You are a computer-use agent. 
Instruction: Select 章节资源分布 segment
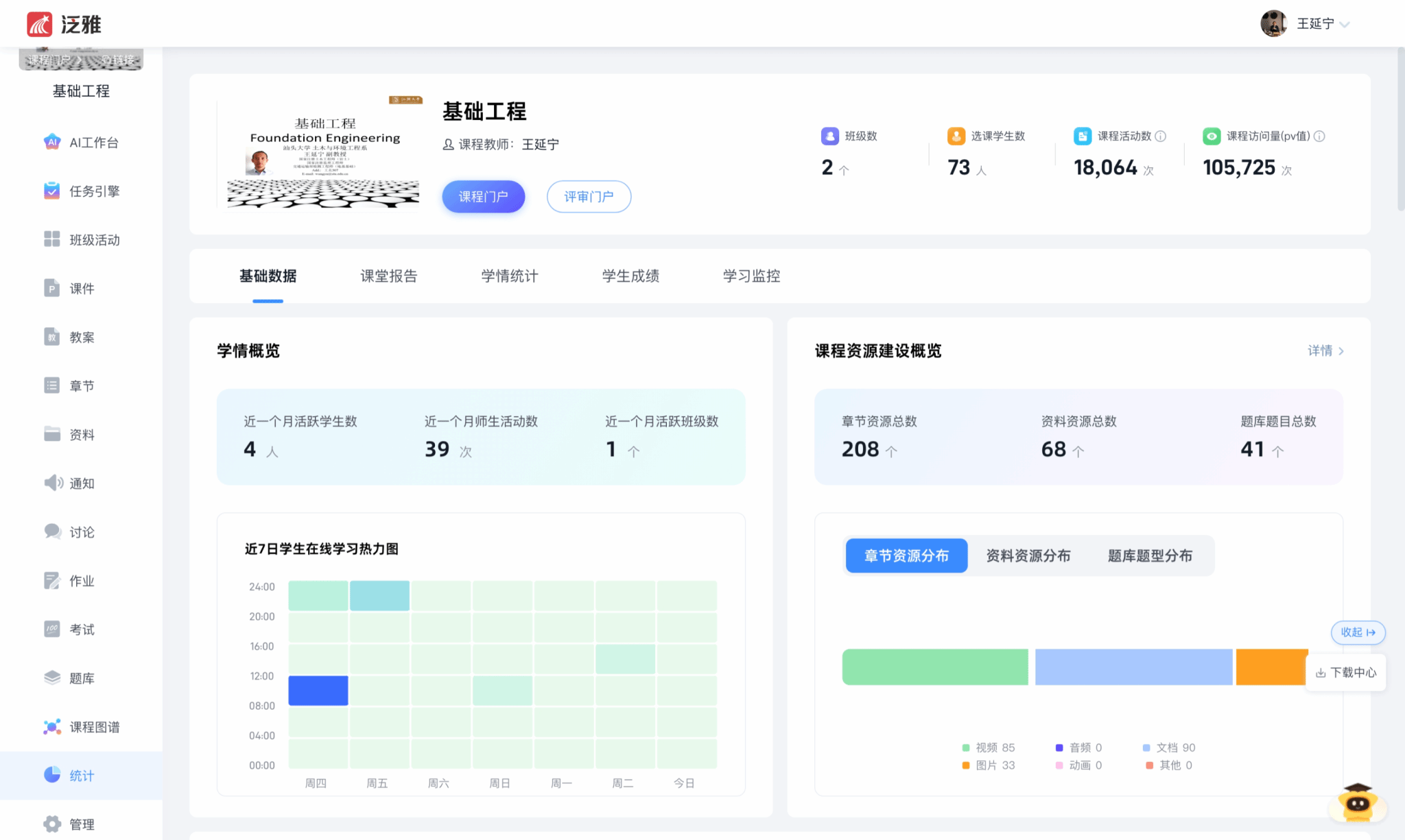[906, 555]
